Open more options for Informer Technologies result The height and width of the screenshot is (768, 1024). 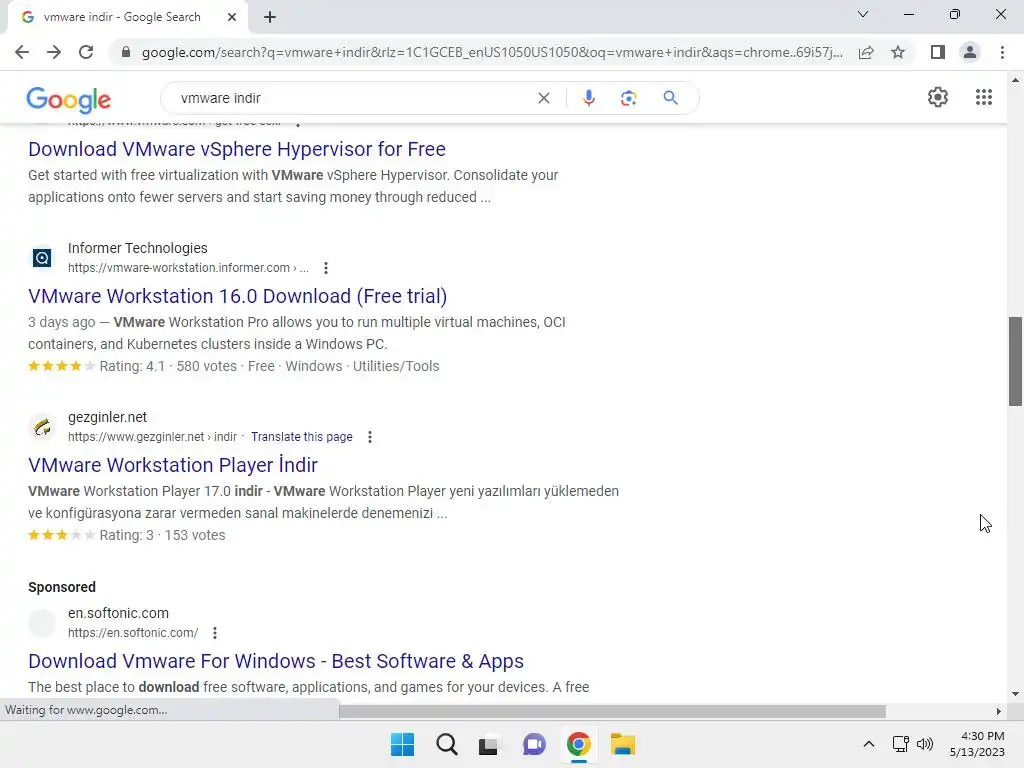pos(326,268)
